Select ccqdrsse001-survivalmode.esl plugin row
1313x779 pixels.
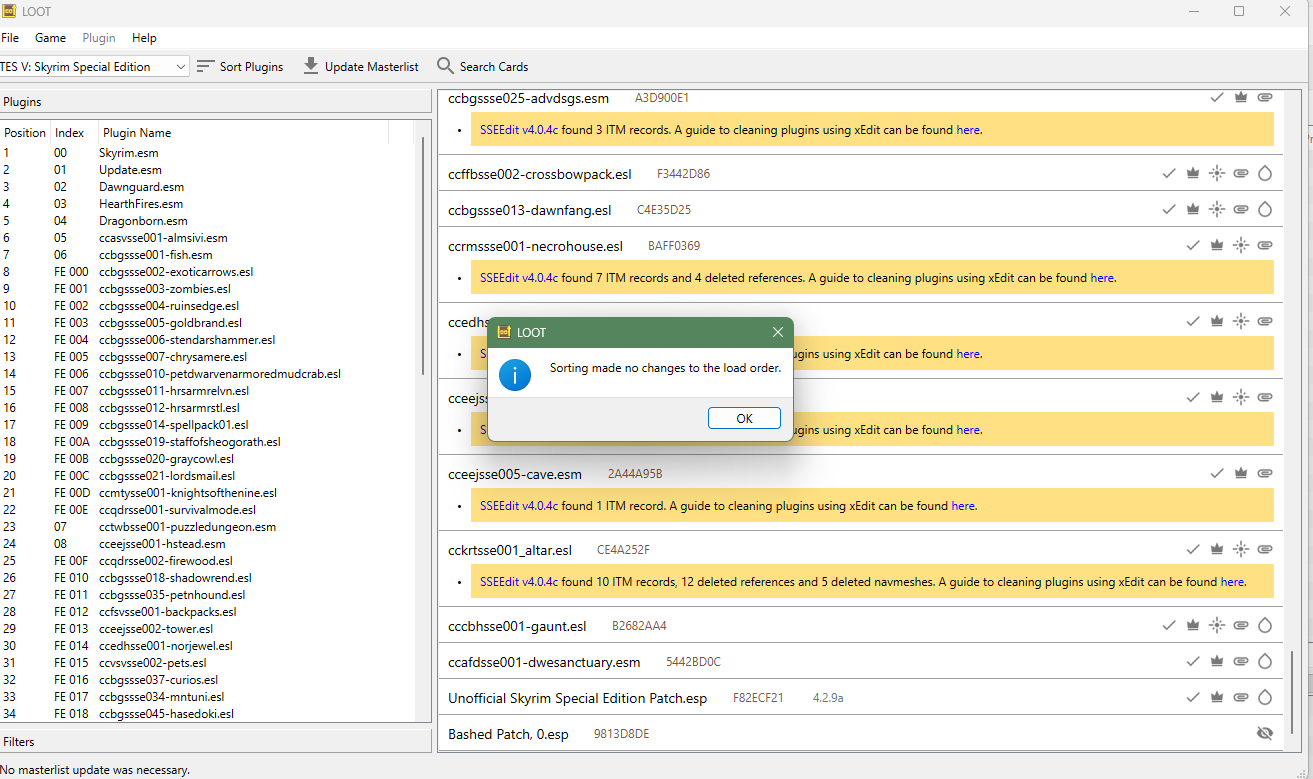click(208, 510)
